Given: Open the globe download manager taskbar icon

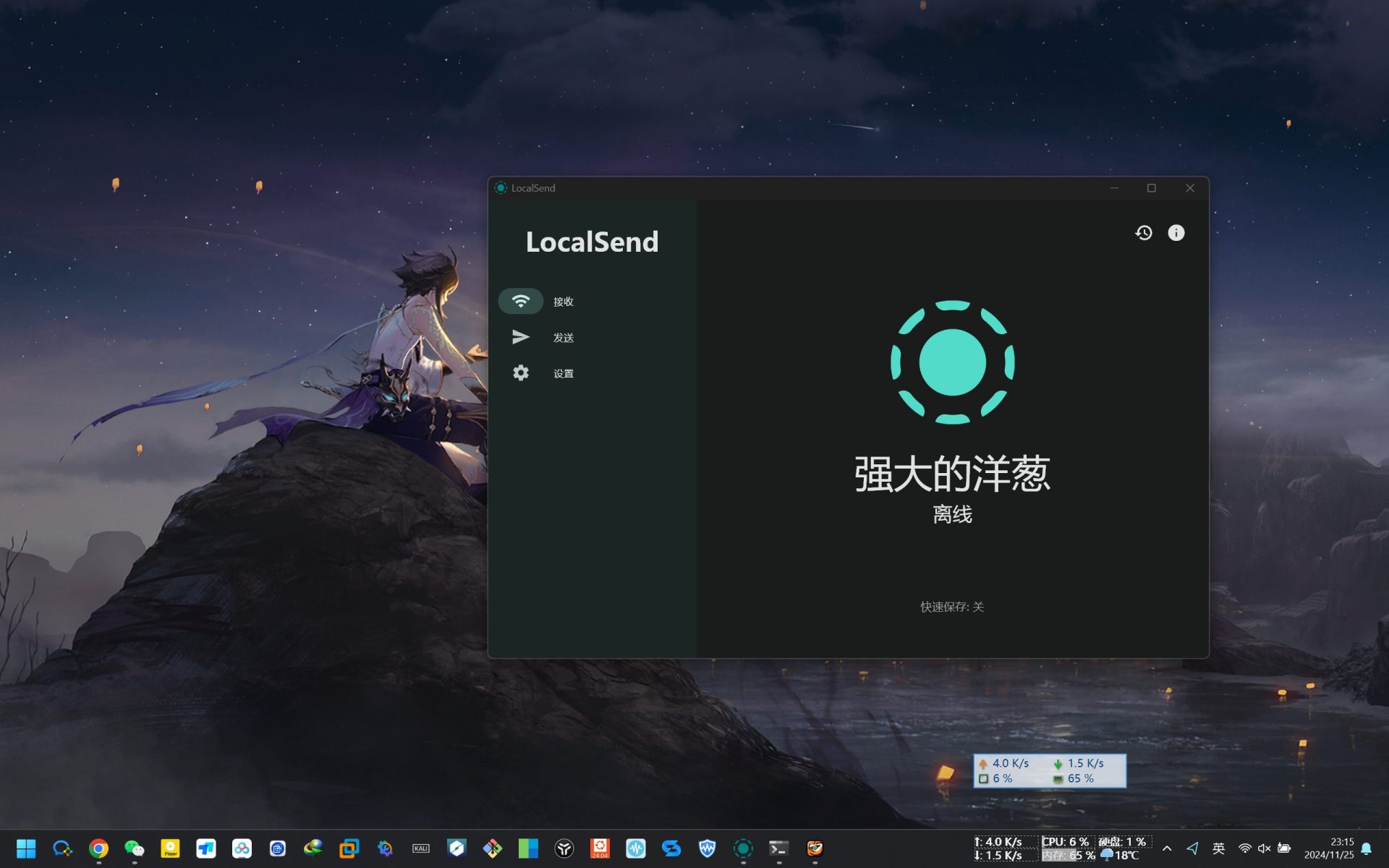Looking at the screenshot, I should click(x=313, y=848).
